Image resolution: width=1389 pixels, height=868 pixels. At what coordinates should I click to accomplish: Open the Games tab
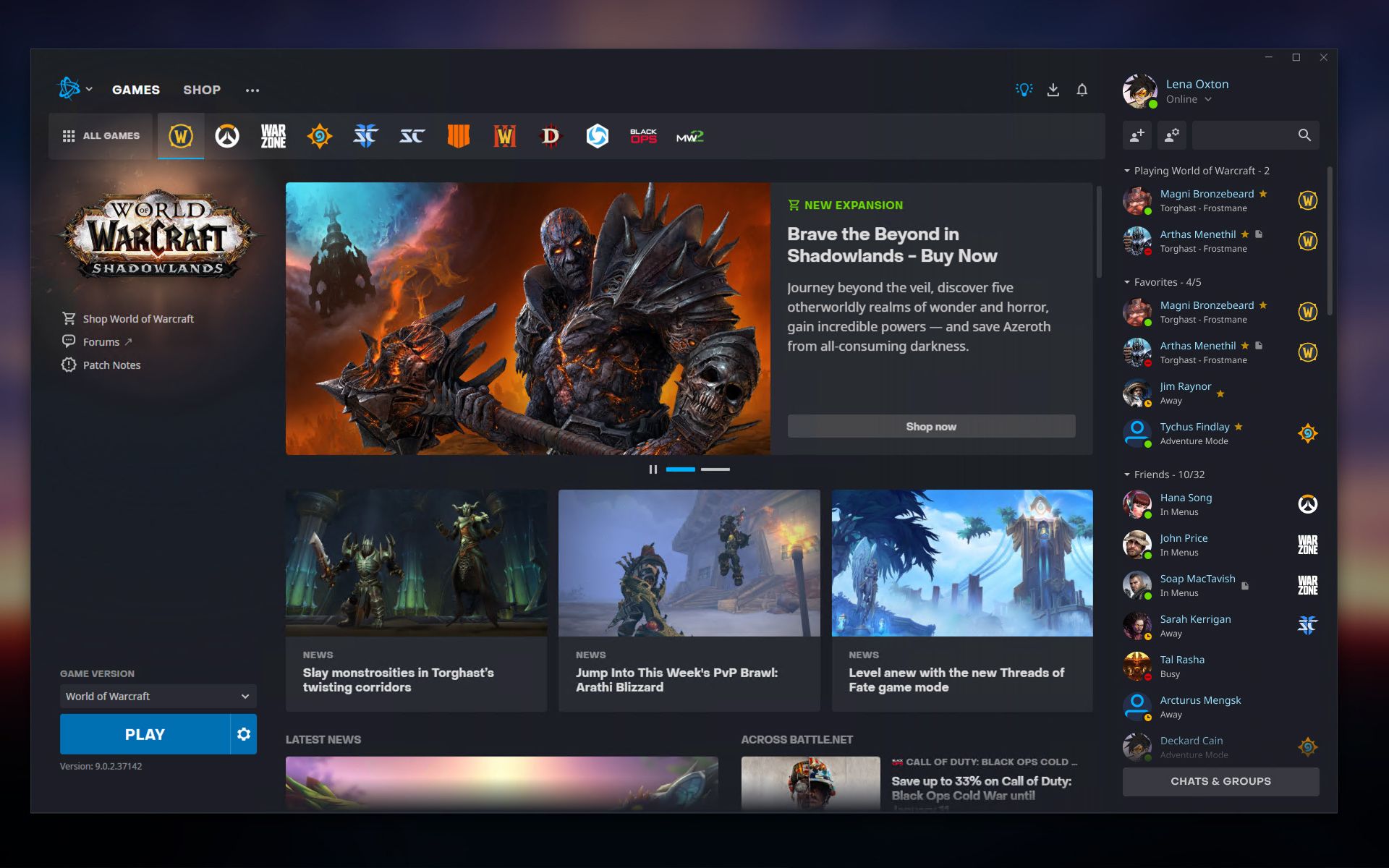click(136, 90)
